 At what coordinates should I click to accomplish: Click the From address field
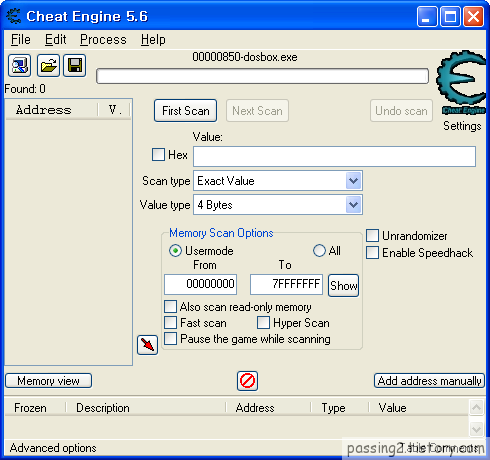[200, 284]
